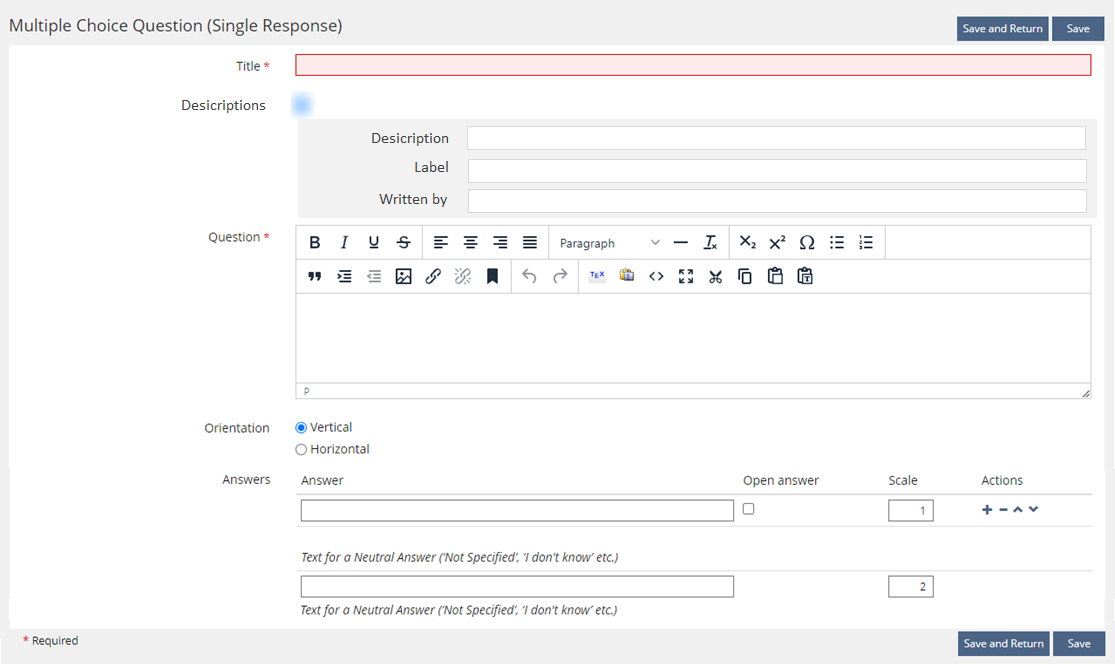Screen dimensions: 1115x664
Task: Move the first answer up with the chevron
Action: 1018,510
